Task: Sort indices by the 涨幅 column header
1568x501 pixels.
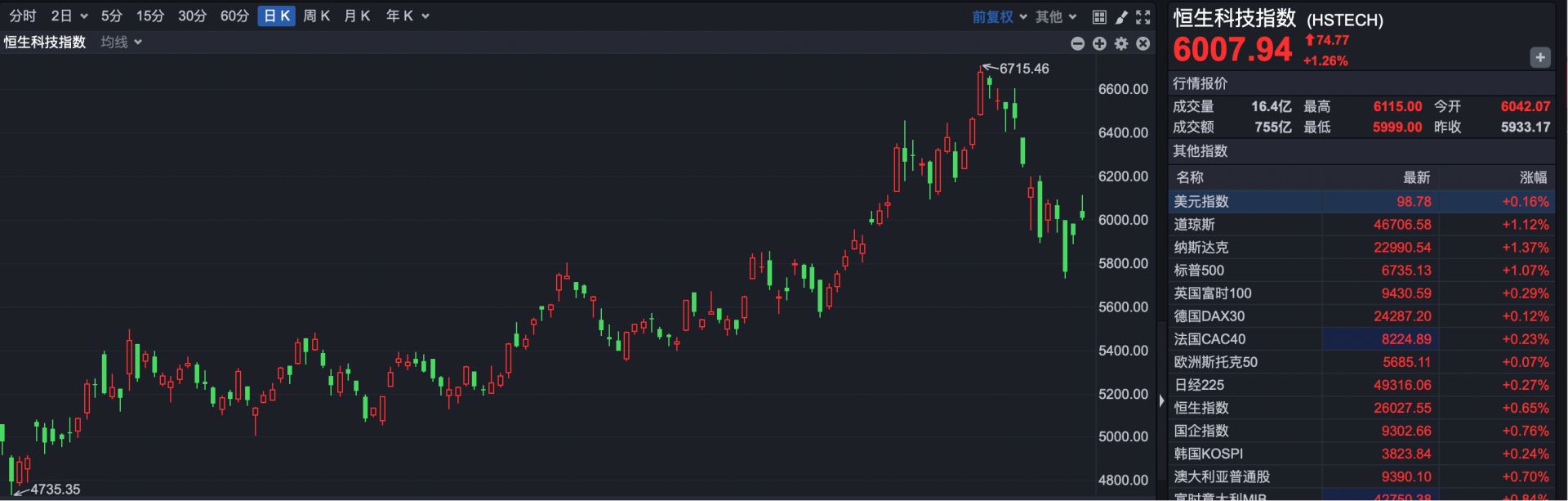Action: [x=1532, y=177]
